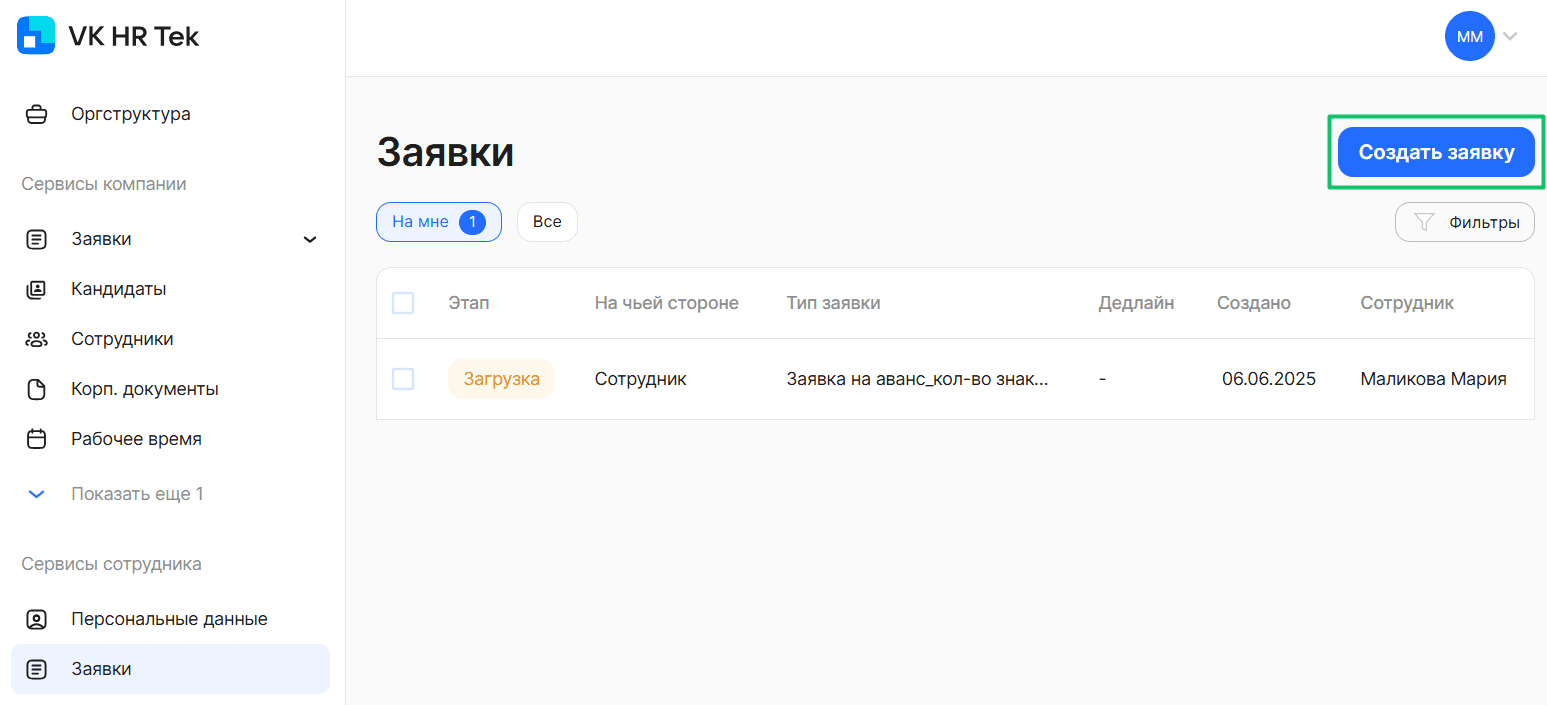This screenshot has width=1547, height=705.
Task: Open Корп. документы file icon
Action: coord(37,389)
